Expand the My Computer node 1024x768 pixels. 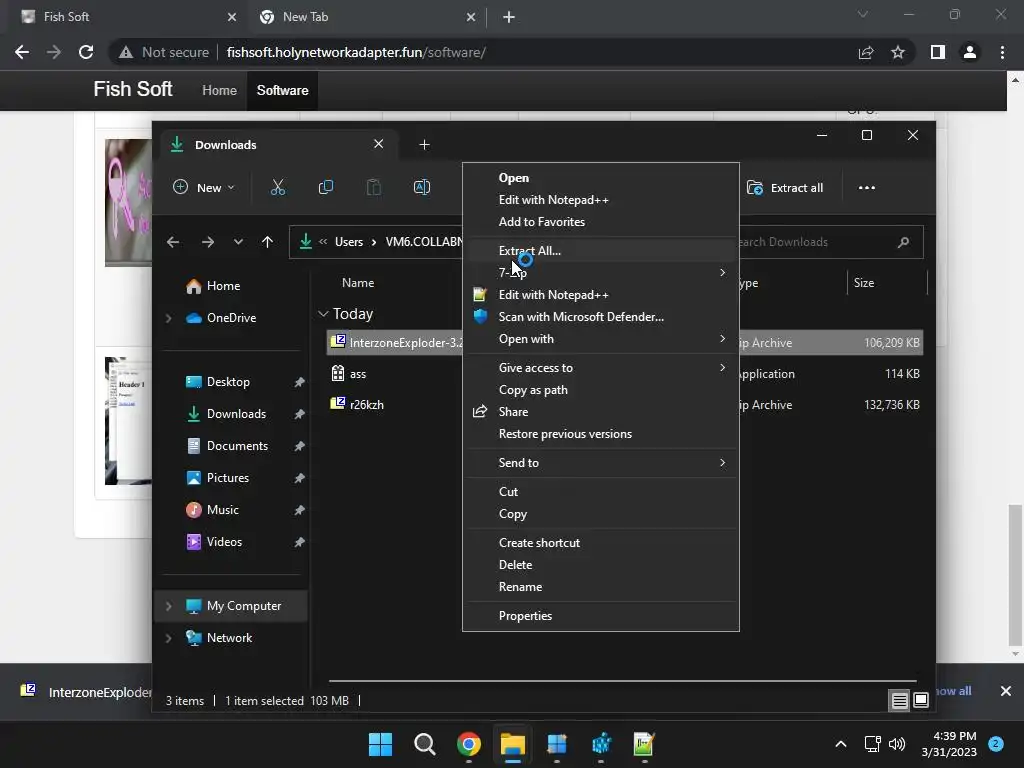click(x=168, y=606)
